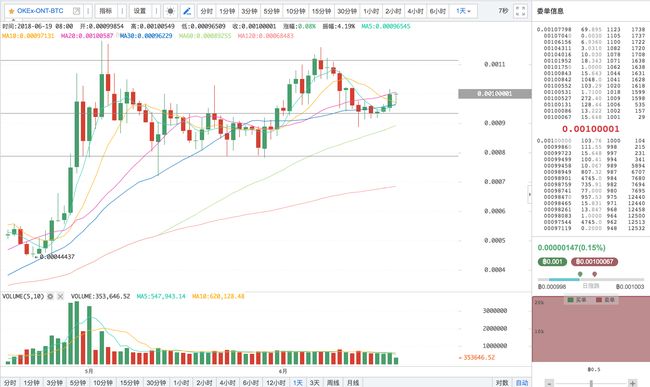Click bottom bar 1天 button
This screenshot has height=387, width=650.
coord(298,382)
